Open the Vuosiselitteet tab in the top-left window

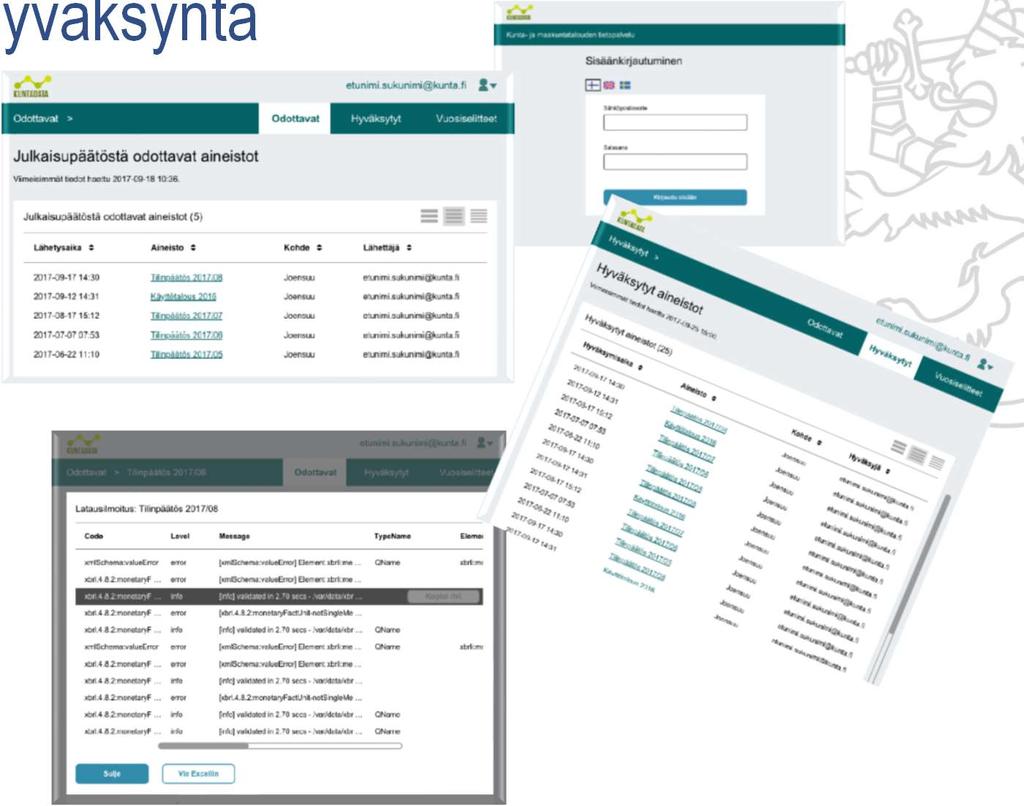click(466, 119)
